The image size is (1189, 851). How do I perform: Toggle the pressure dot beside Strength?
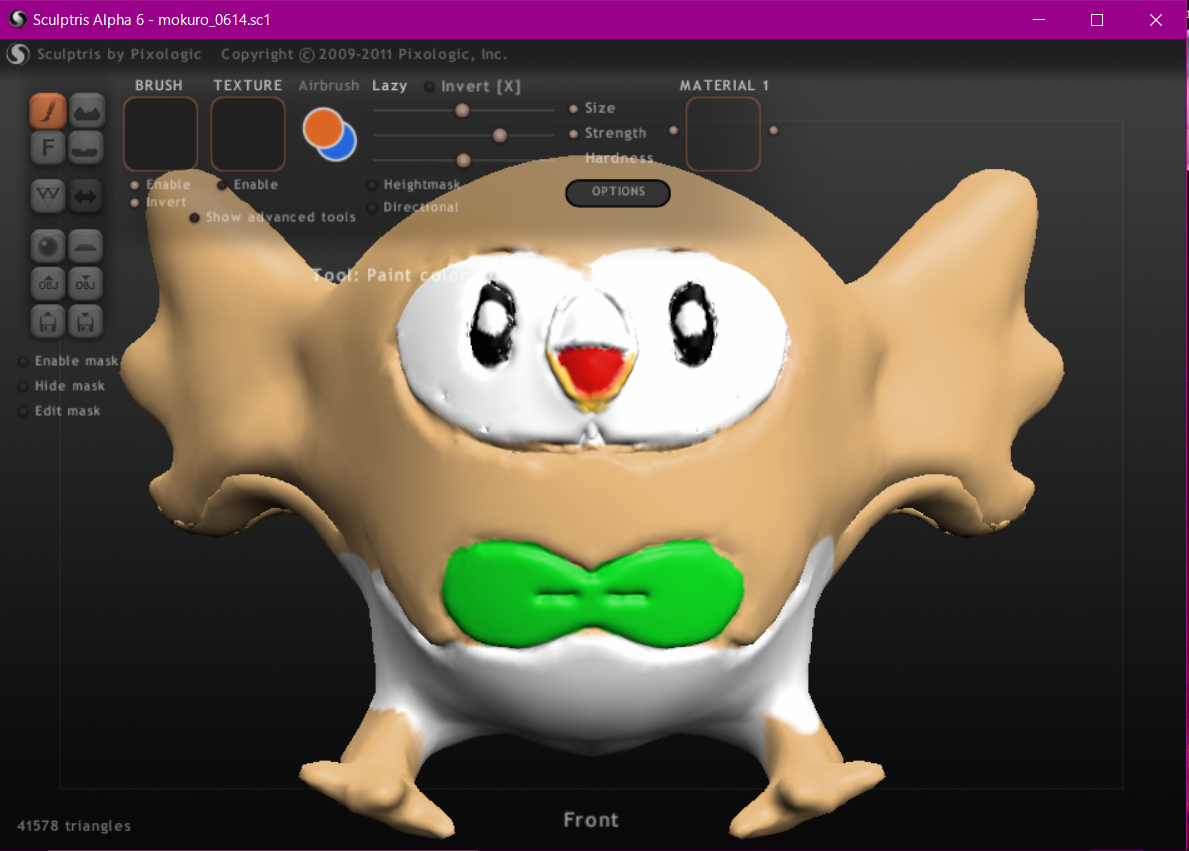(573, 133)
